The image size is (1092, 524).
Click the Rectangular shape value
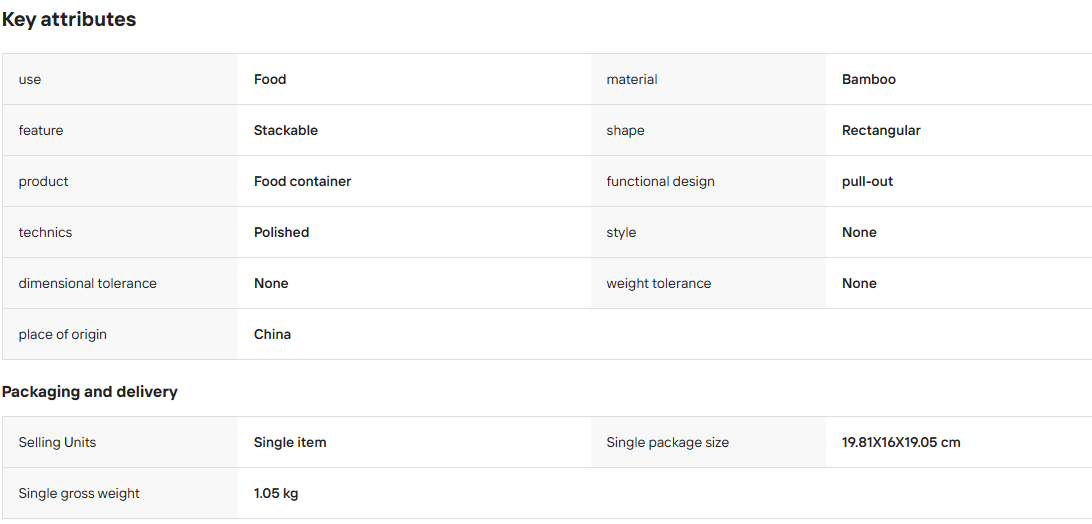pos(881,130)
